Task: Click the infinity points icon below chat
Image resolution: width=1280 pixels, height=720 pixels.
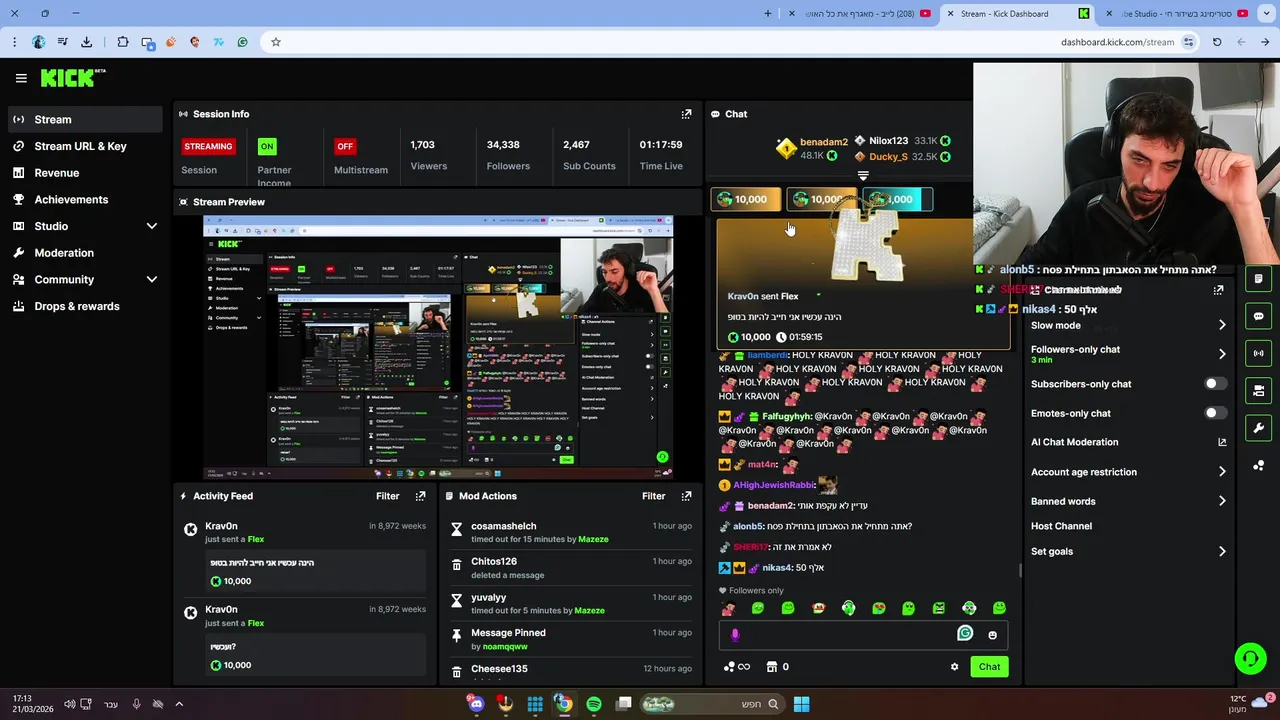Action: click(737, 667)
